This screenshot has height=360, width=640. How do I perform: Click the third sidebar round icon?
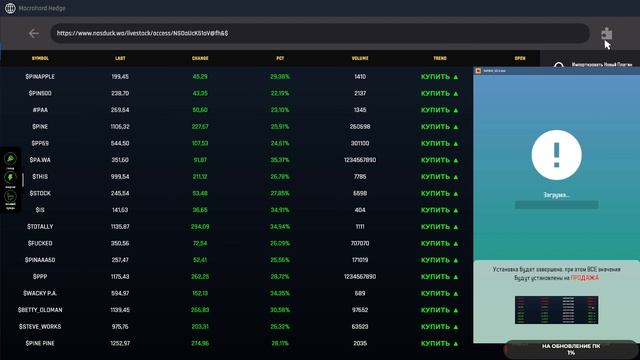click(x=10, y=196)
